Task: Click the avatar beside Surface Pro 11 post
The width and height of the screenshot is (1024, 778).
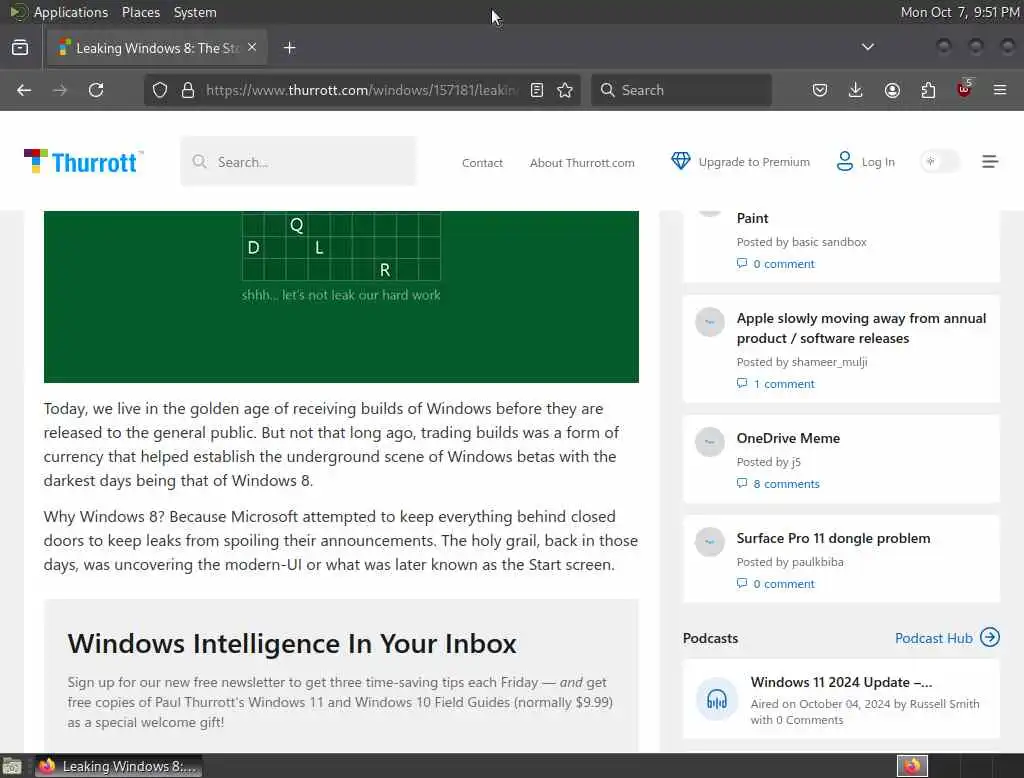Action: (709, 542)
